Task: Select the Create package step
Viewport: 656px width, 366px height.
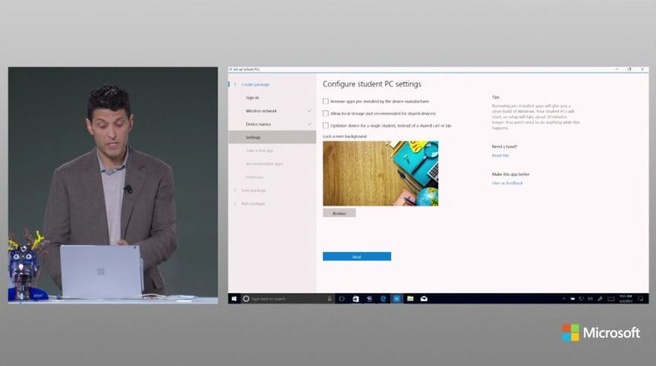Action: click(255, 84)
